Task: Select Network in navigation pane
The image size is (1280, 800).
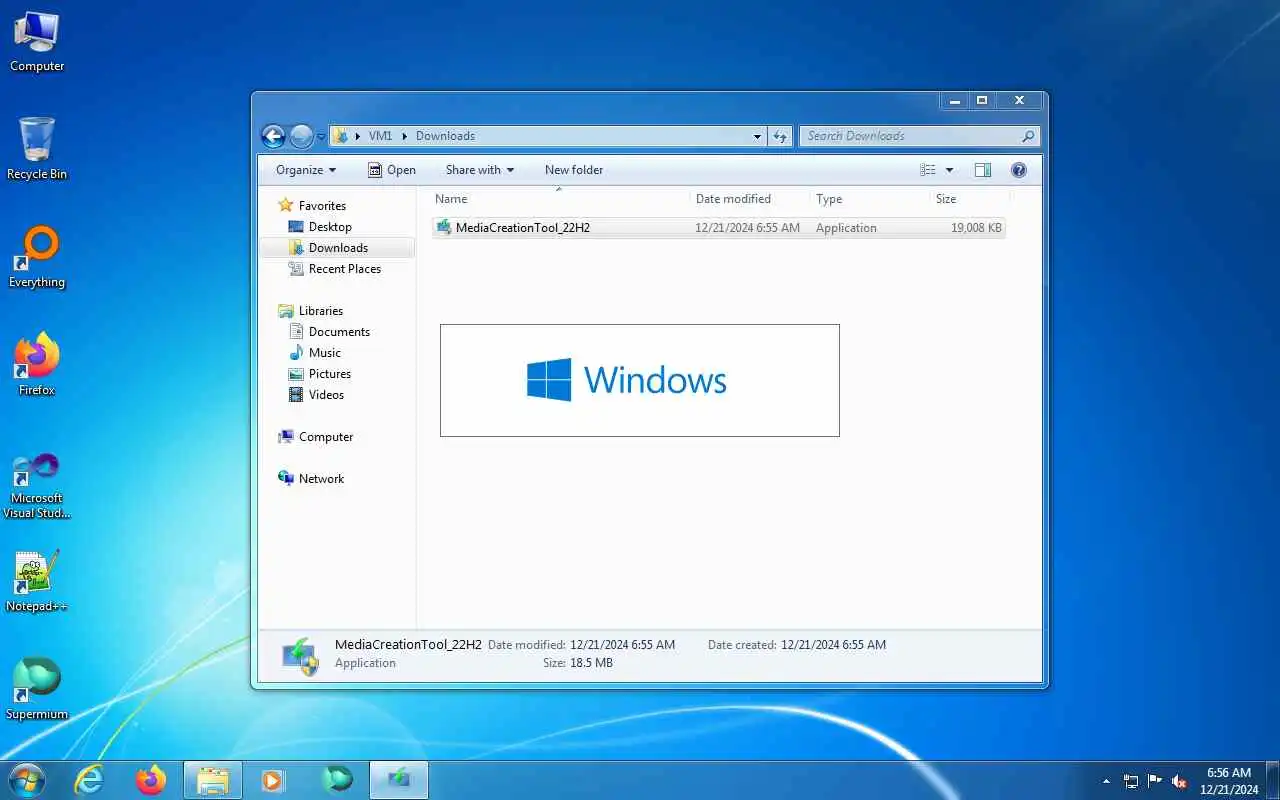Action: tap(321, 479)
